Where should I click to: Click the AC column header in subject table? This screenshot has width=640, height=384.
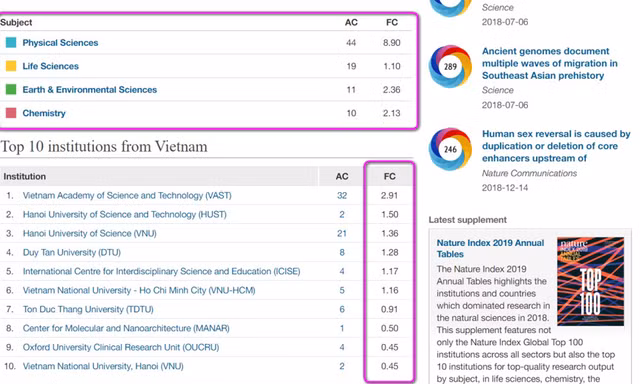point(351,22)
